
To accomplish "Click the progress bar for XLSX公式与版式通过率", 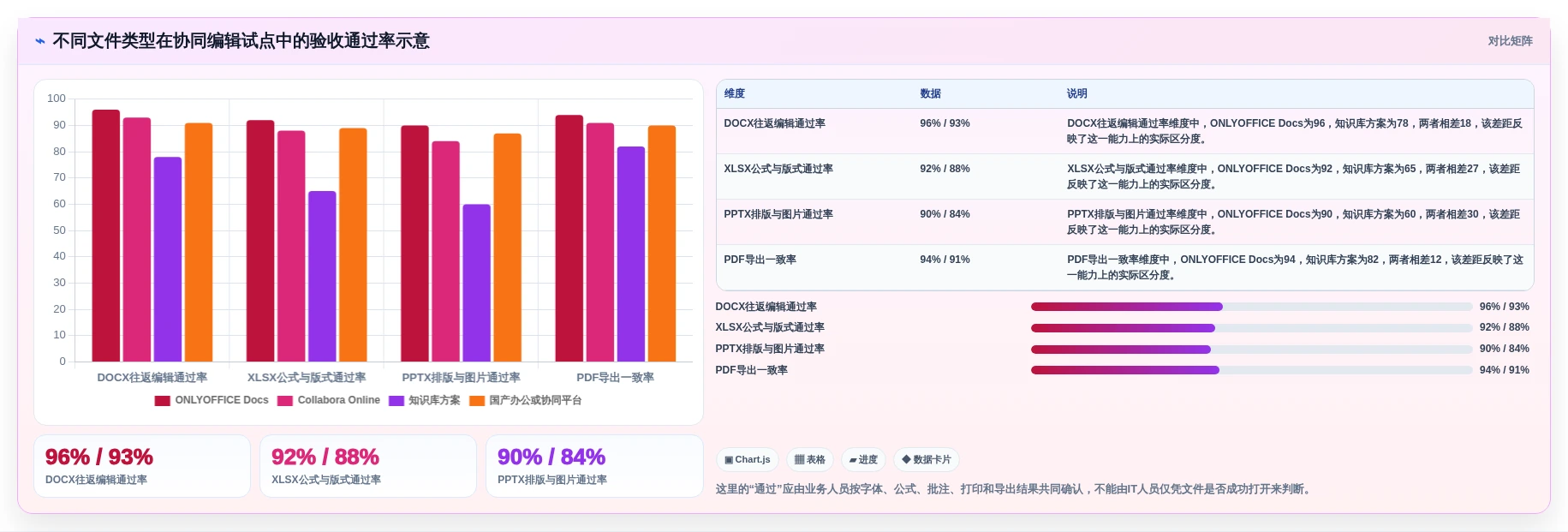I will 1251,328.
